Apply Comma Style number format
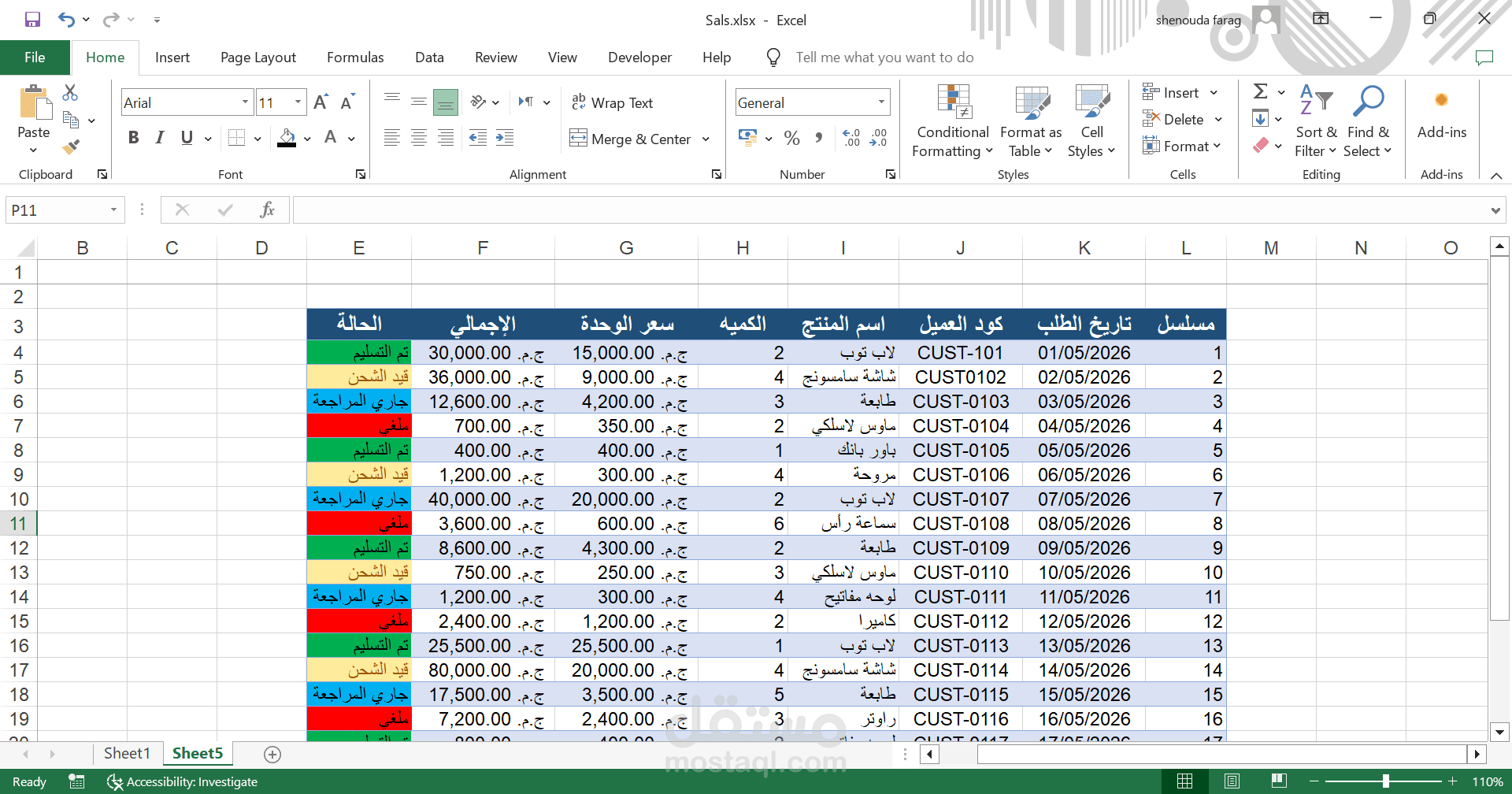The height and width of the screenshot is (794, 1512). [x=820, y=139]
